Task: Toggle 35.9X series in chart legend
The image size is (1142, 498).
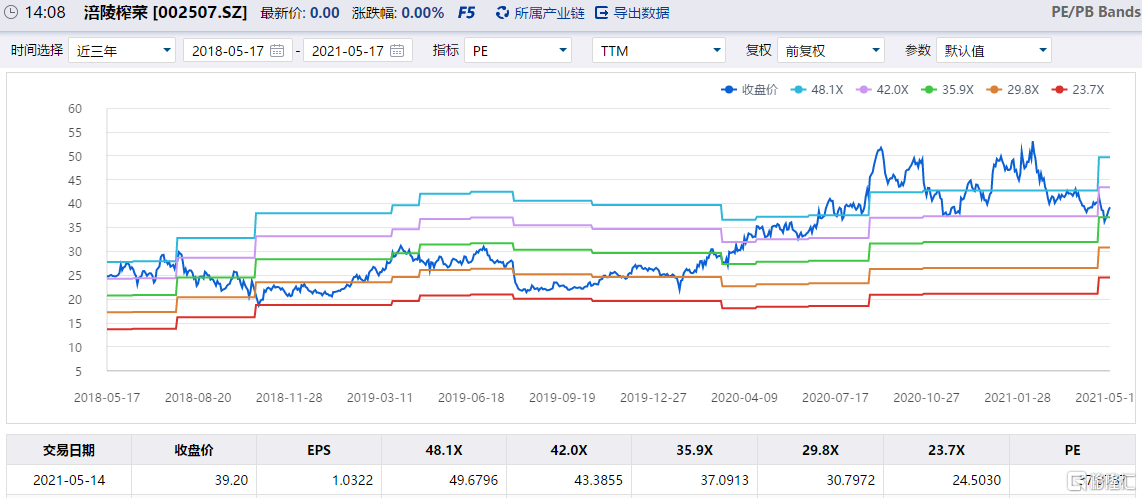Action: [x=948, y=90]
